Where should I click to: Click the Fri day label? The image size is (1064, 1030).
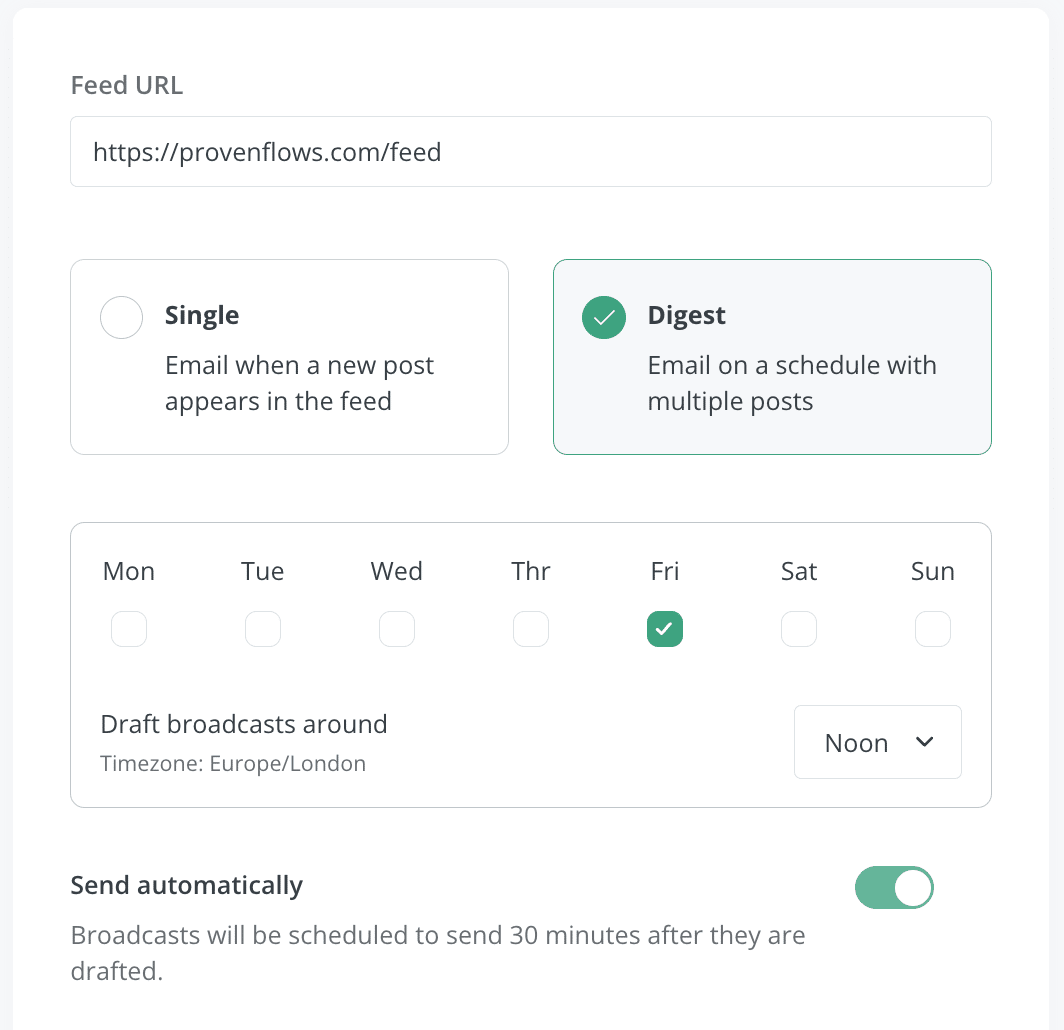[665, 571]
